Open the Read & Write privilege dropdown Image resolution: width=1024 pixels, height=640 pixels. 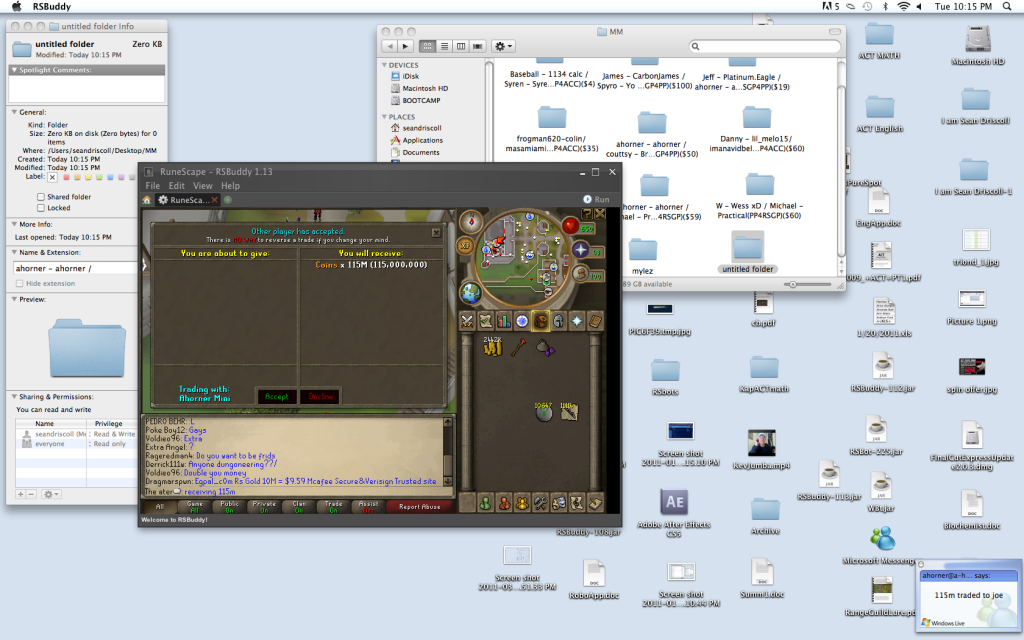113,434
